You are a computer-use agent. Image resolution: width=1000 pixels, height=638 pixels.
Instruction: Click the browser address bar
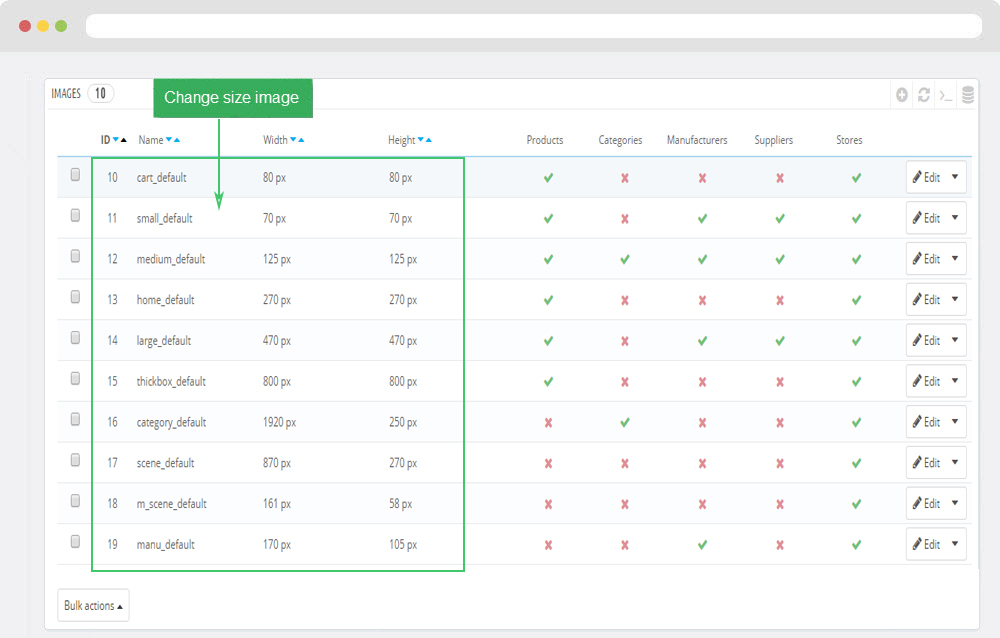coord(534,26)
